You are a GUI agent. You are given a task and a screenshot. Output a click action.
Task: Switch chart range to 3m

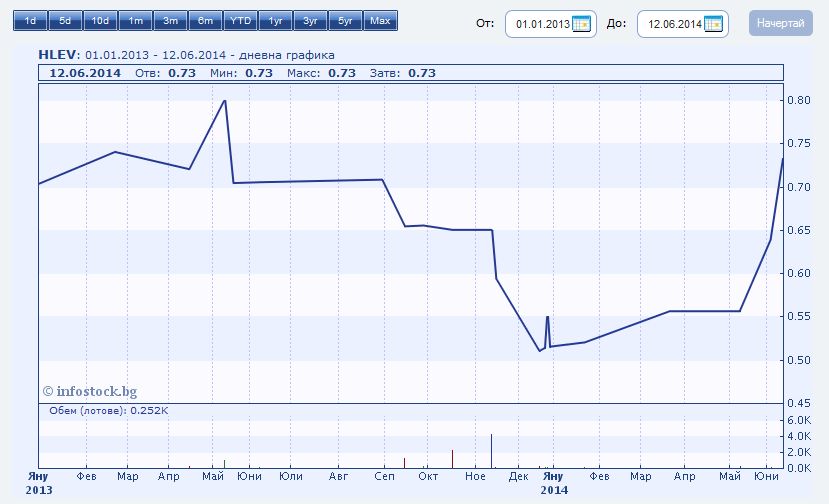[x=170, y=21]
